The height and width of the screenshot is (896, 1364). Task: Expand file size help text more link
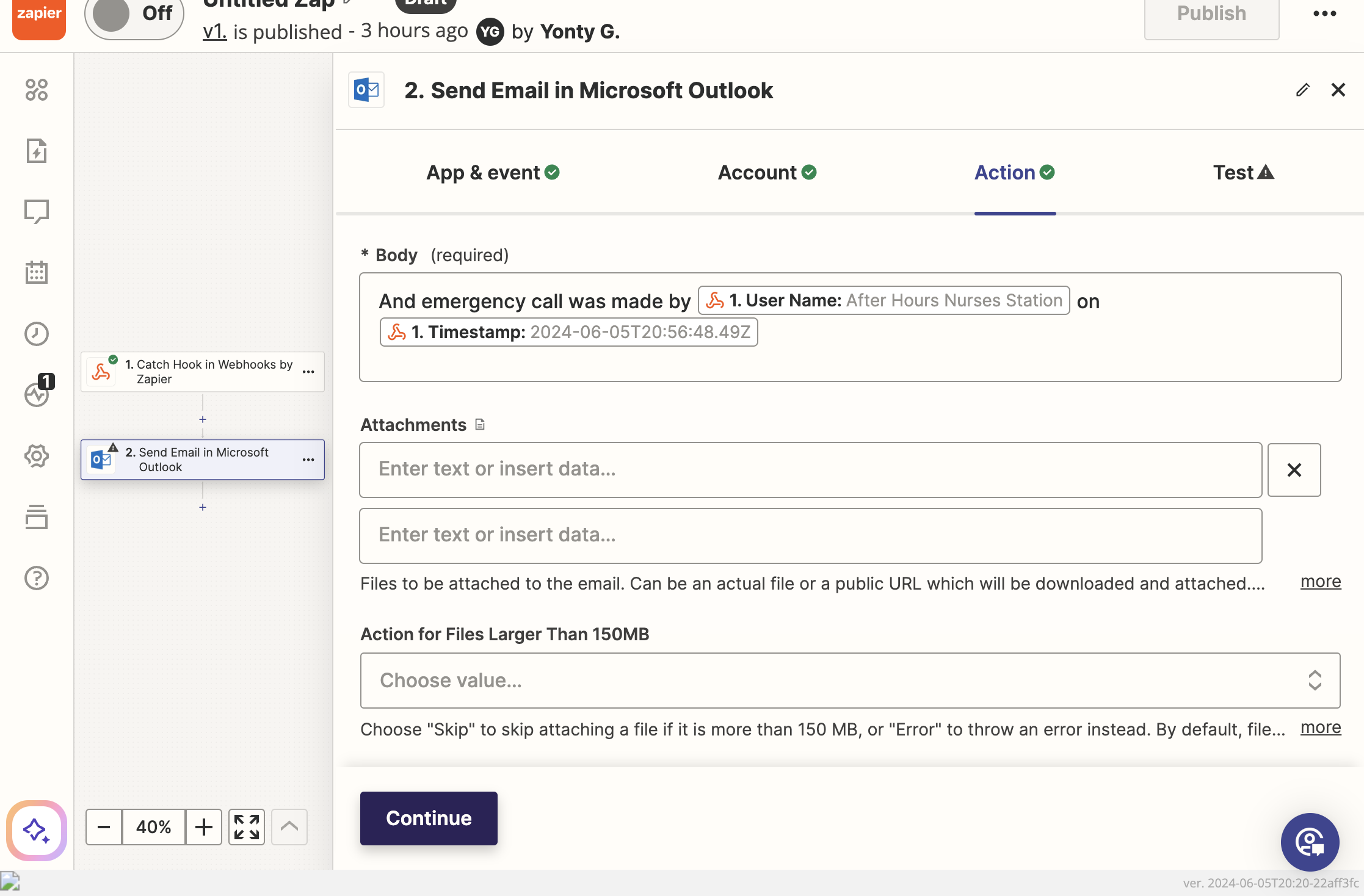pyautogui.click(x=1321, y=728)
